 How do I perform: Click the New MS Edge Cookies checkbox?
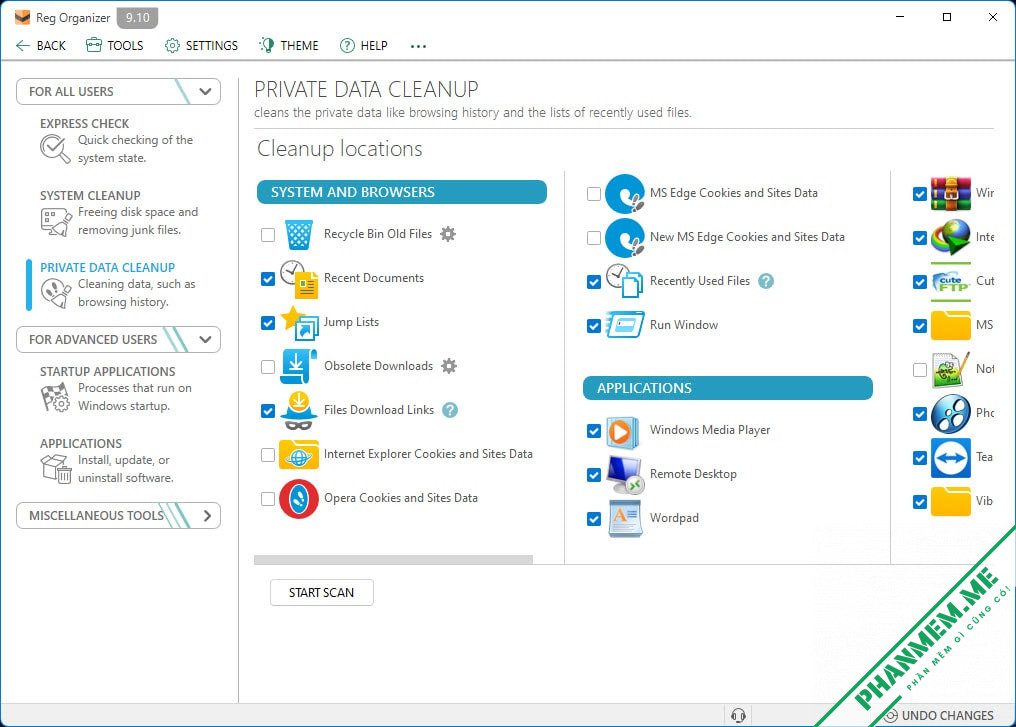click(x=594, y=238)
